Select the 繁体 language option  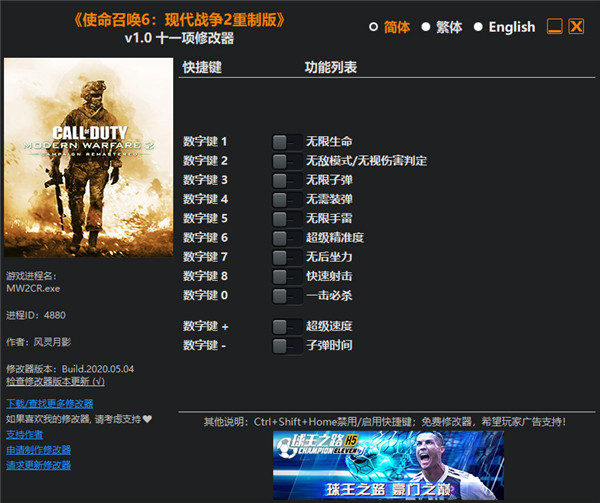pos(426,27)
